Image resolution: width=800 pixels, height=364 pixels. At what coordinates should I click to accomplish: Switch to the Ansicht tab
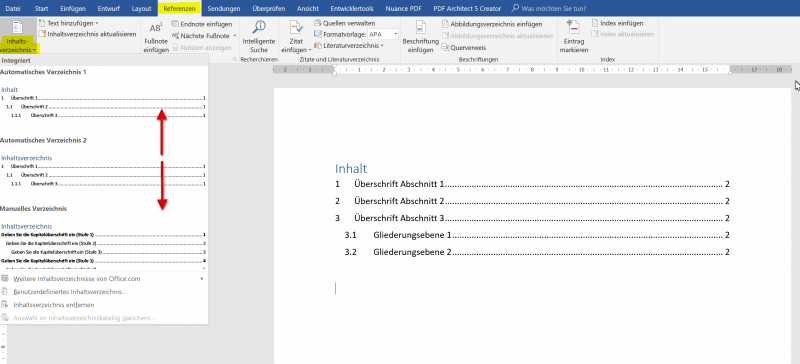[x=308, y=9]
